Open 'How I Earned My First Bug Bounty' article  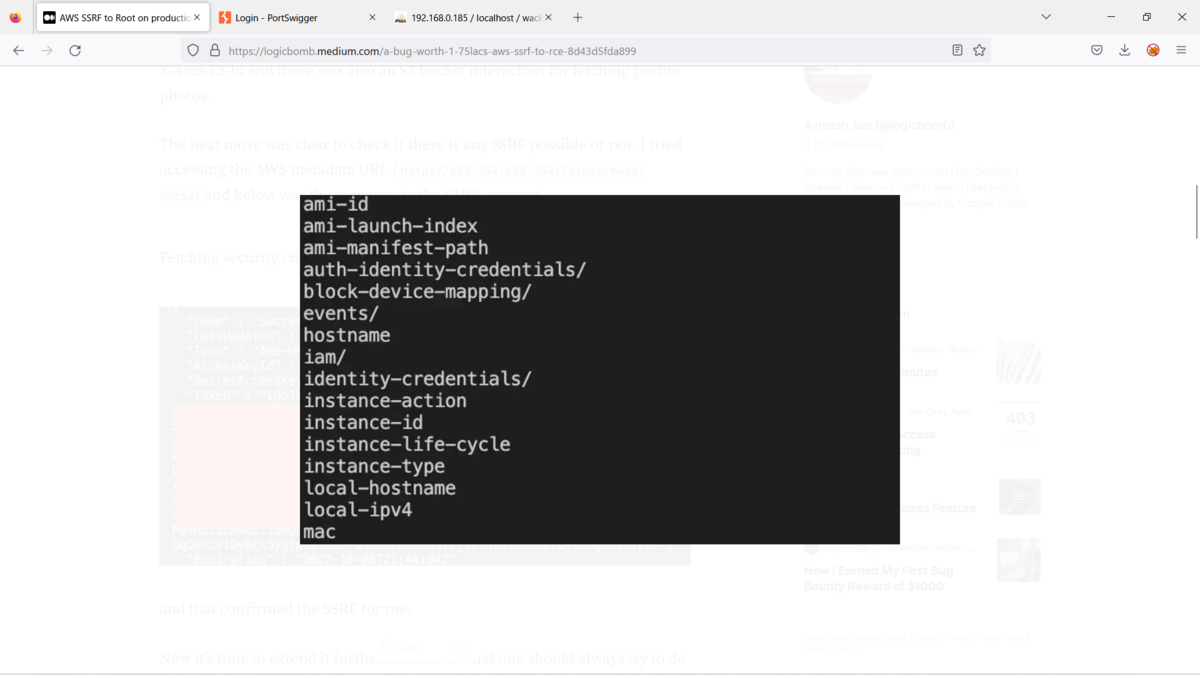click(x=878, y=578)
